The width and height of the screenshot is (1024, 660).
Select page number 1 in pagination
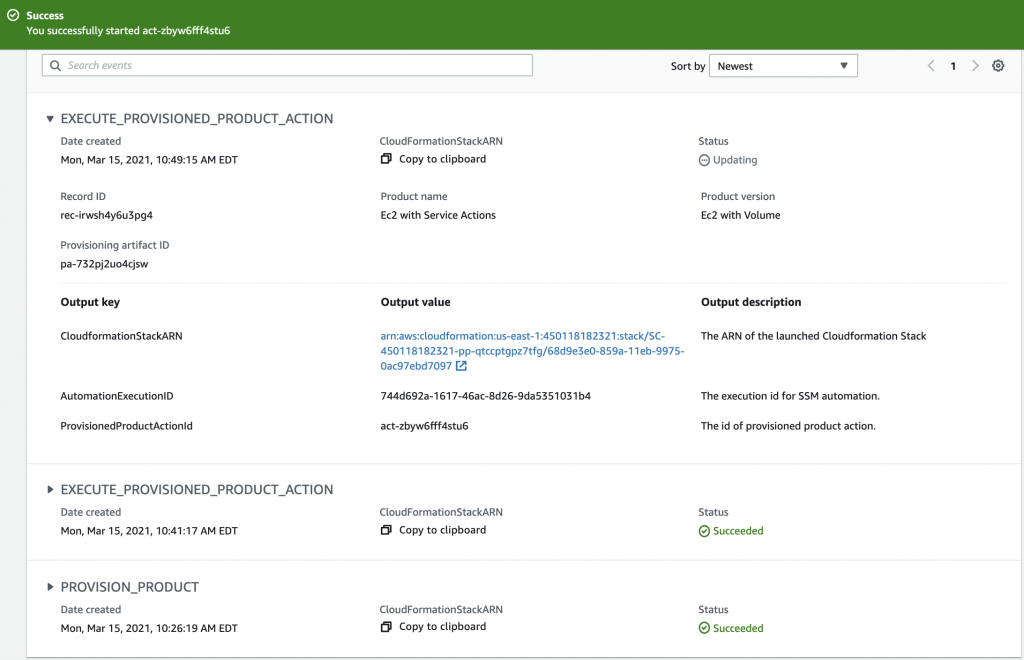tap(953, 65)
